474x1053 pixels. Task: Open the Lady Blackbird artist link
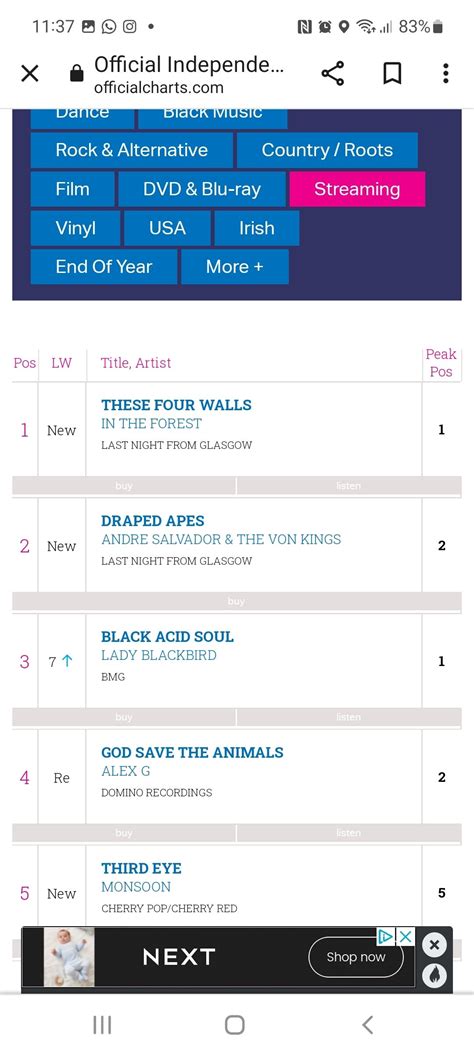point(158,655)
